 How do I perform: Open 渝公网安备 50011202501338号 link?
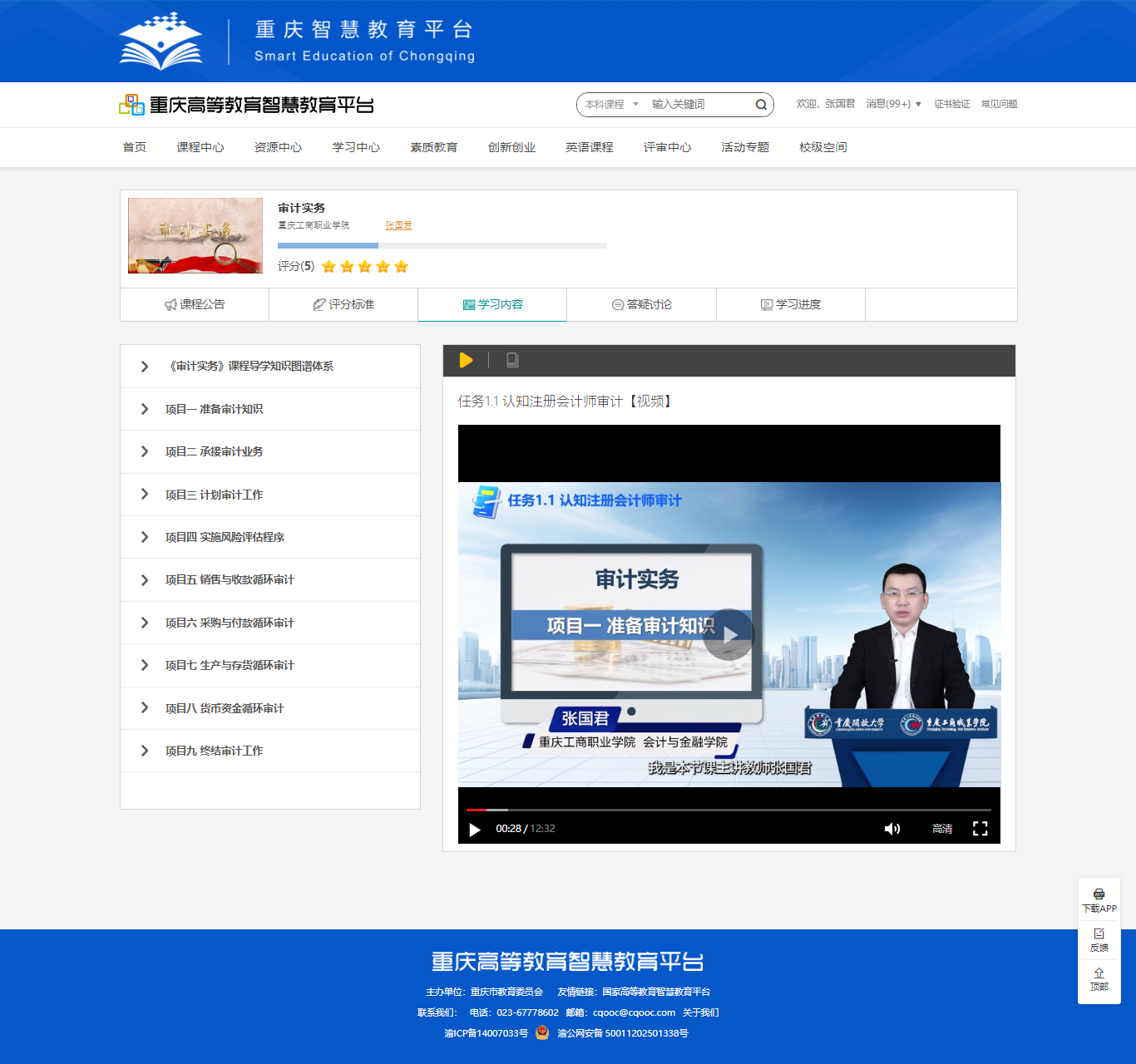click(623, 1033)
